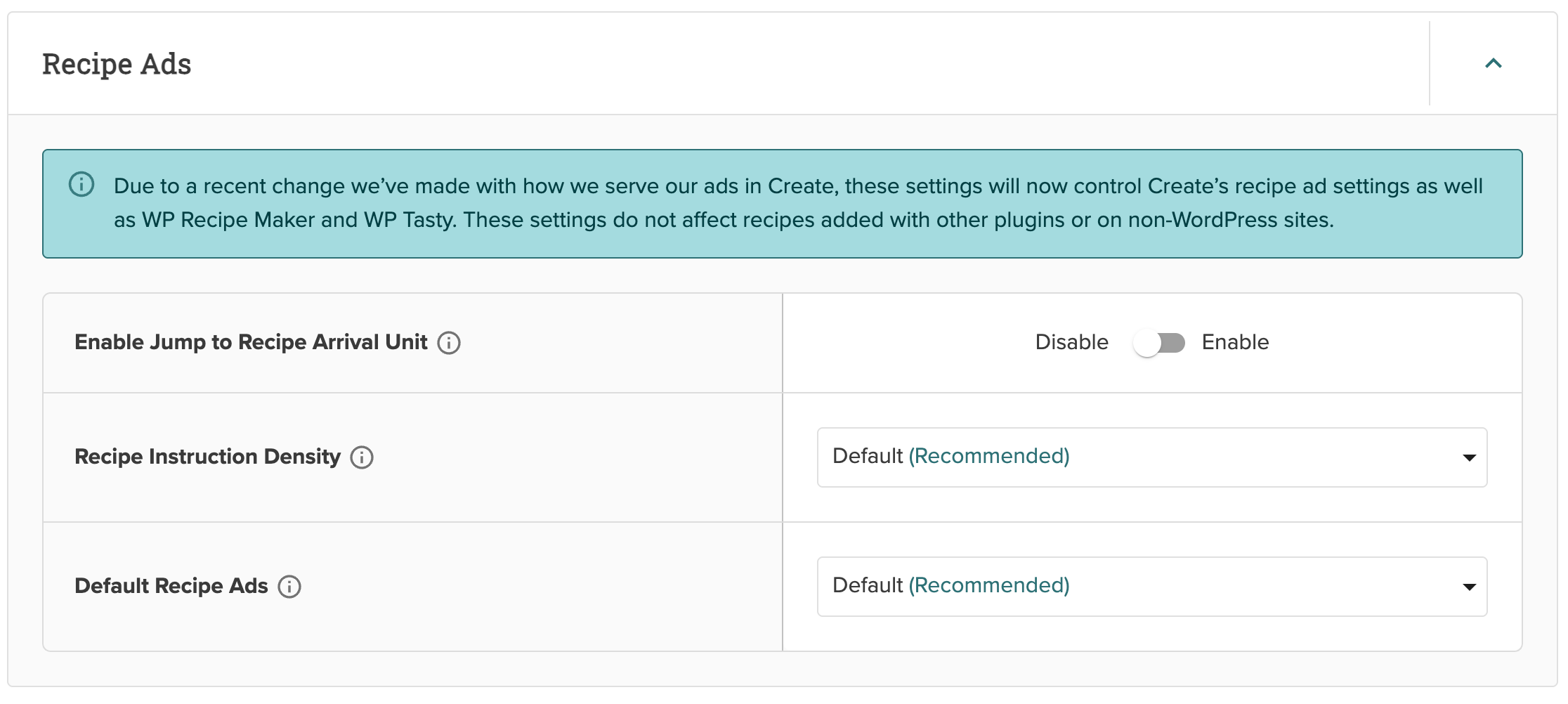Open the Recipe Instruction Density dropdown
Viewport: 1568px width, 704px height.
click(1152, 457)
